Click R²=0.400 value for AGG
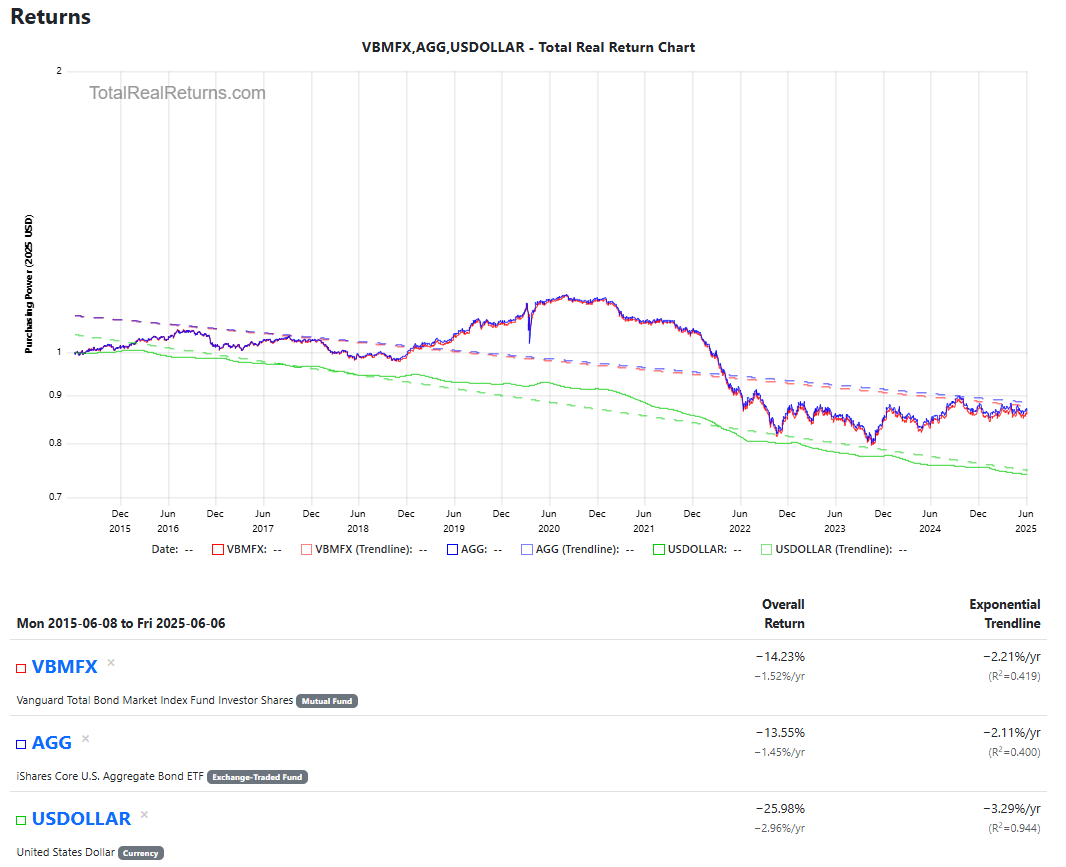This screenshot has width=1066, height=867. point(1014,752)
